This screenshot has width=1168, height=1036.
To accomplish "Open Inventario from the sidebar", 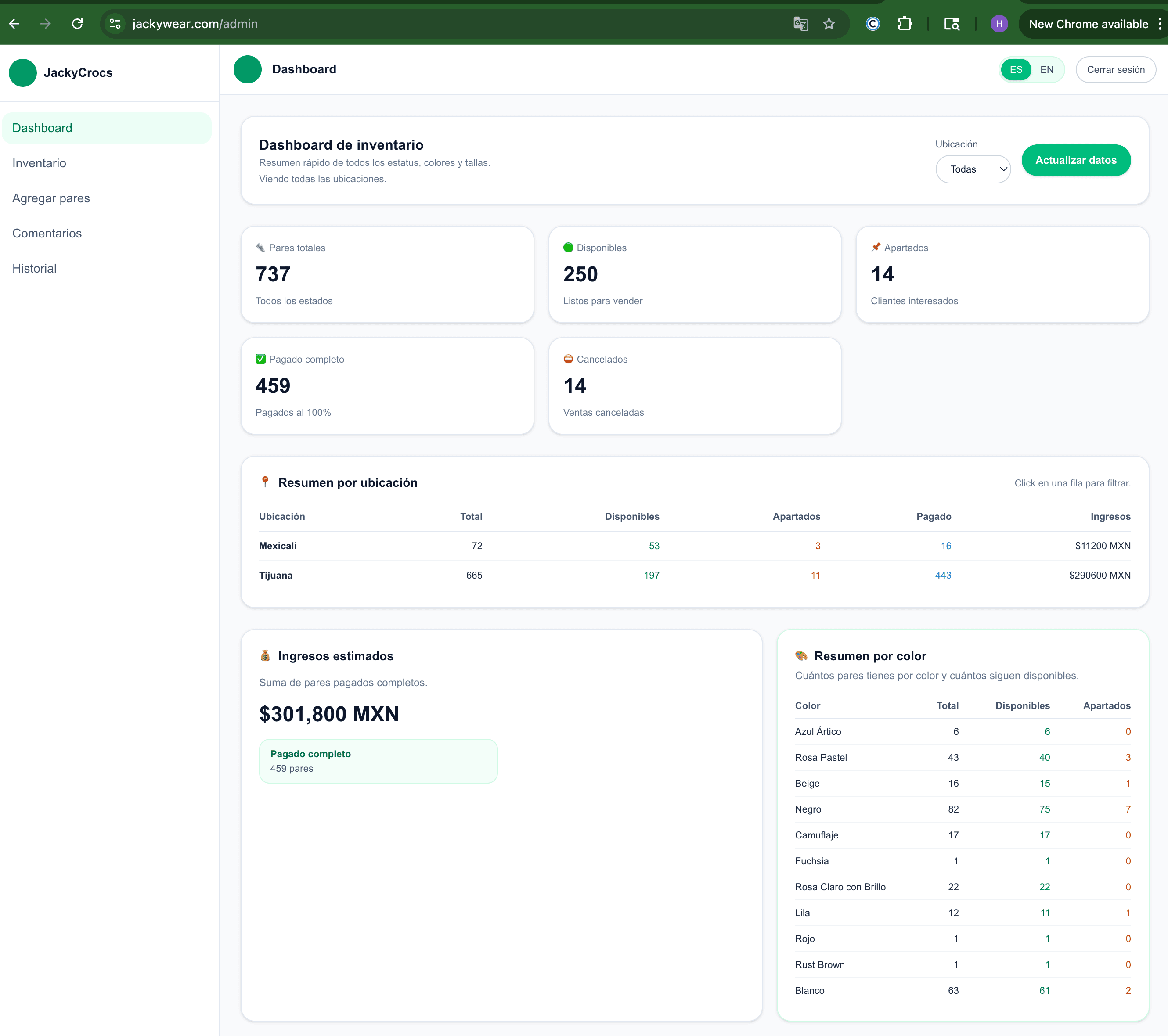I will click(39, 163).
